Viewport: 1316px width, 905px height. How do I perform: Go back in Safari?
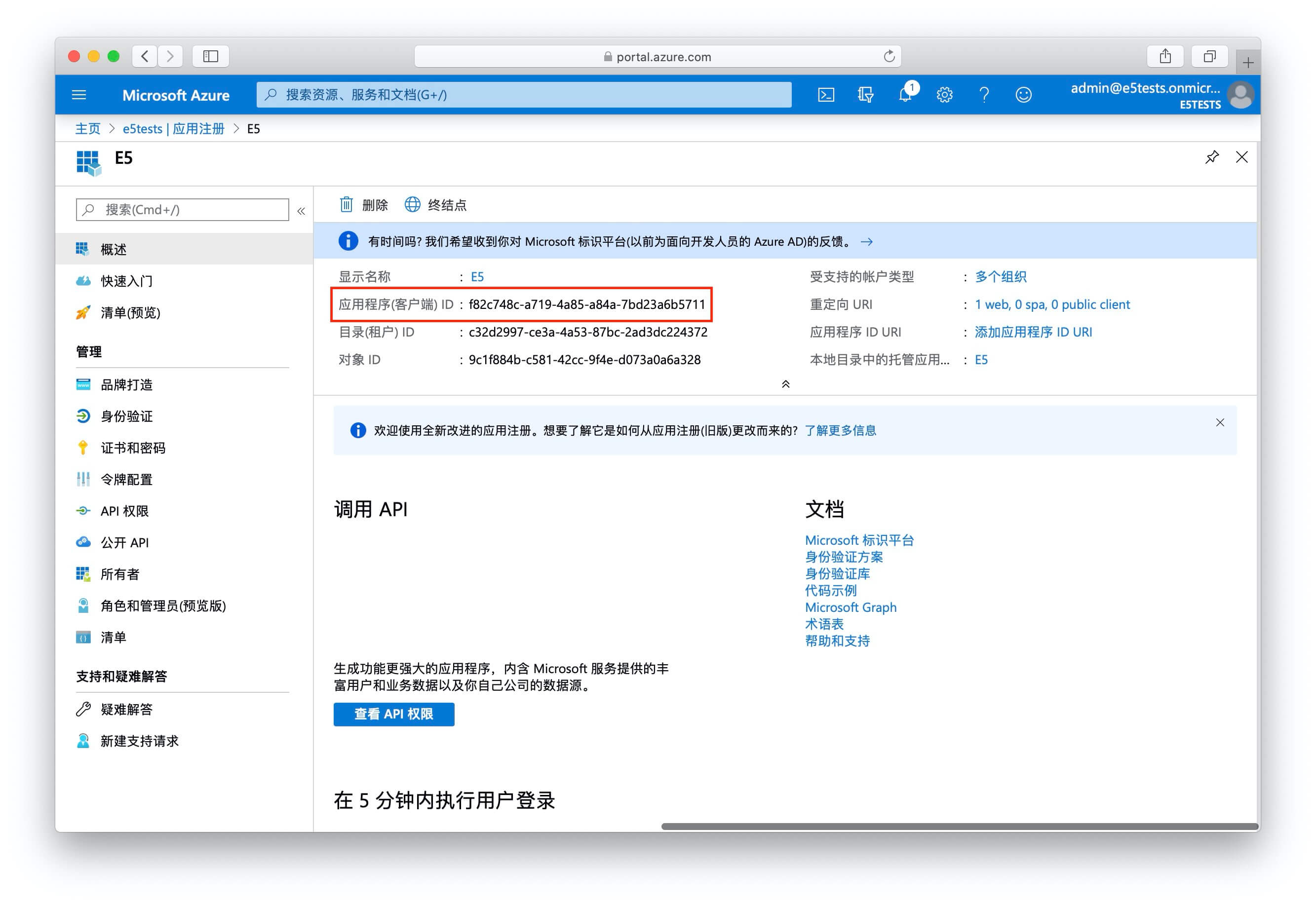click(145, 56)
